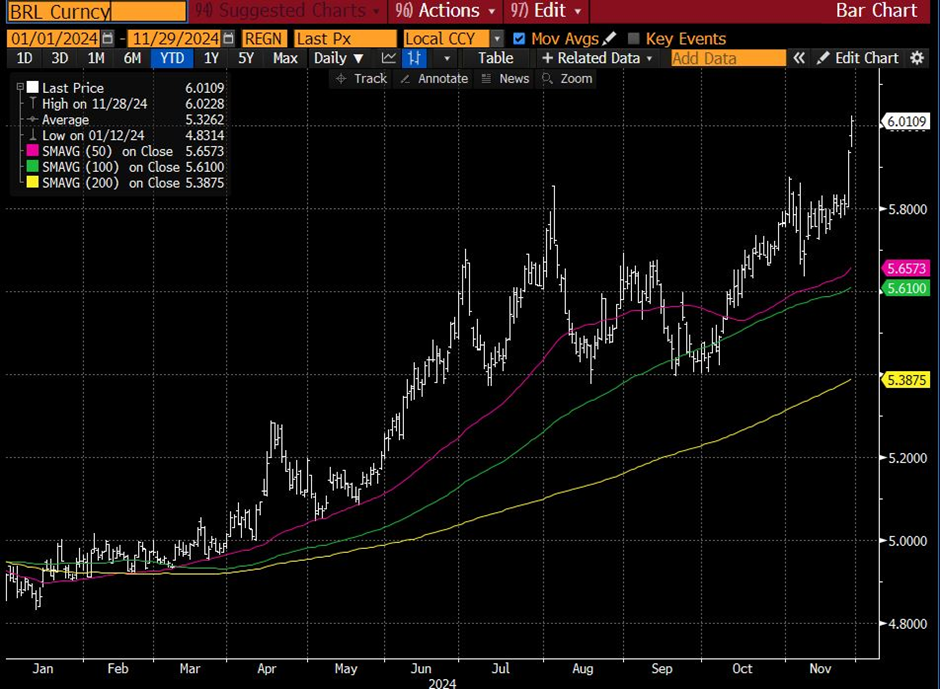Click the Edit Chart button
Viewport: 940px width, 689px height.
[x=858, y=58]
